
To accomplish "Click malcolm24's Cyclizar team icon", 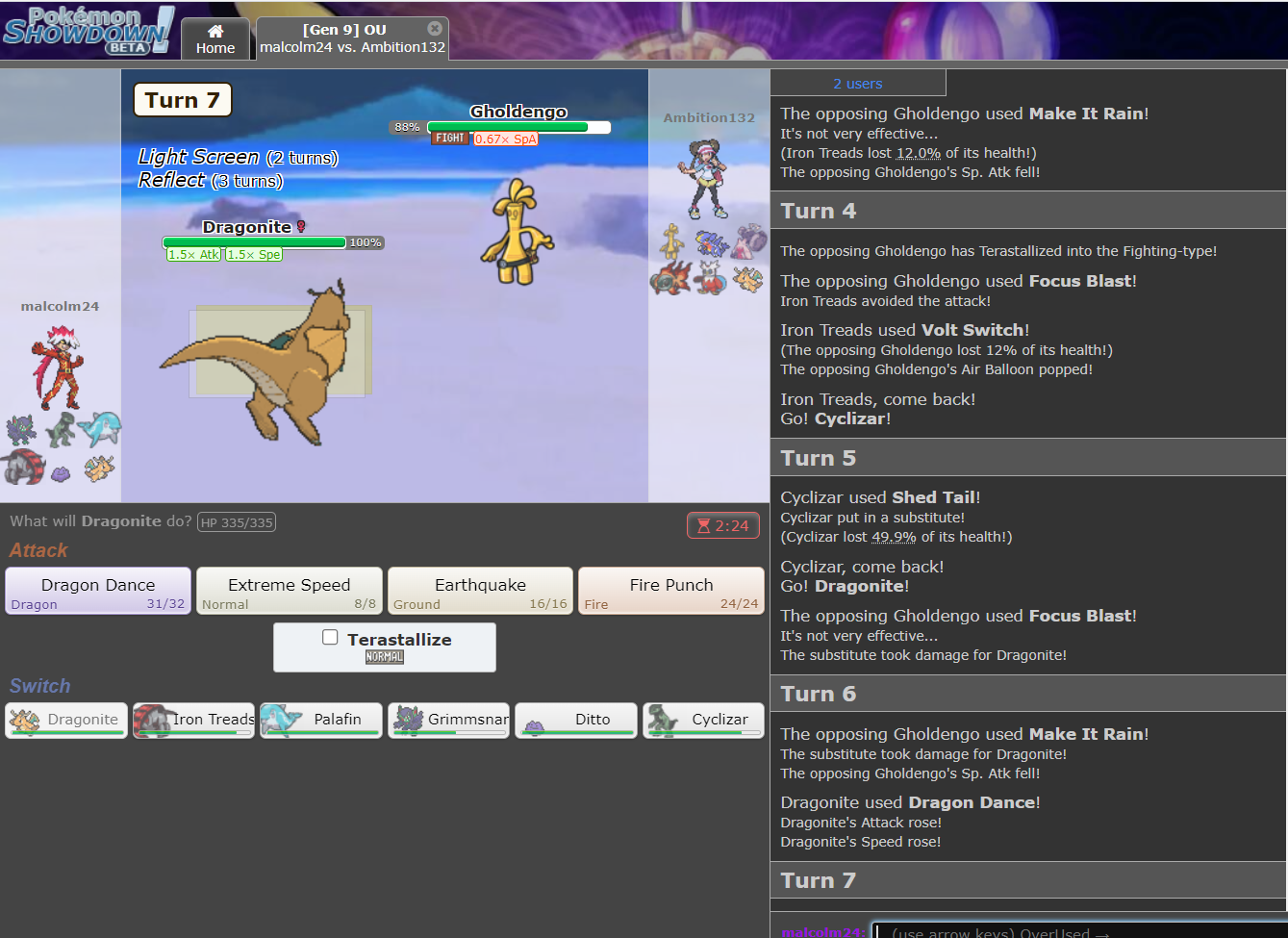I will [x=60, y=429].
